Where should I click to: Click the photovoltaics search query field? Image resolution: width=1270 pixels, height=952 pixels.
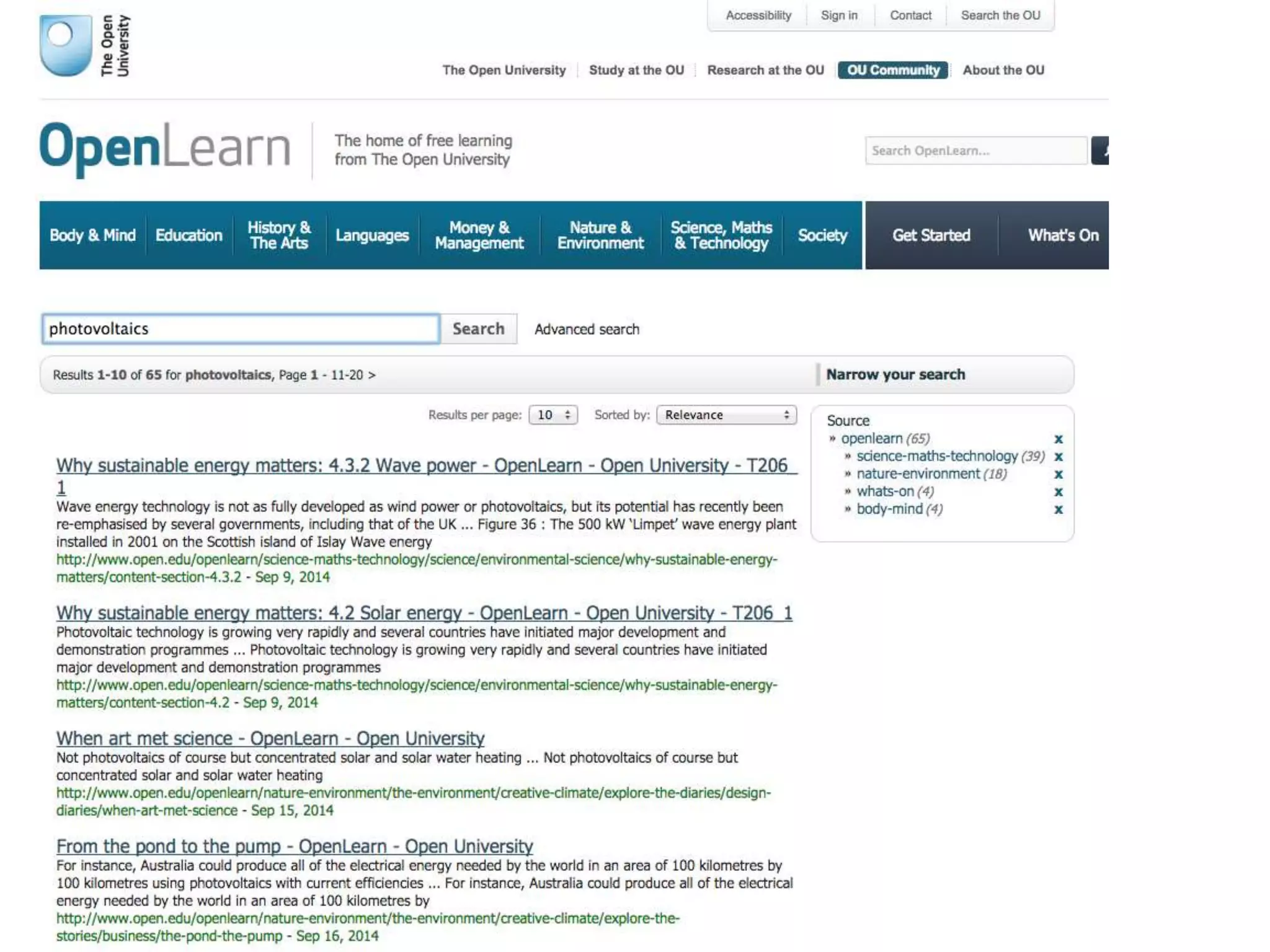pyautogui.click(x=241, y=329)
